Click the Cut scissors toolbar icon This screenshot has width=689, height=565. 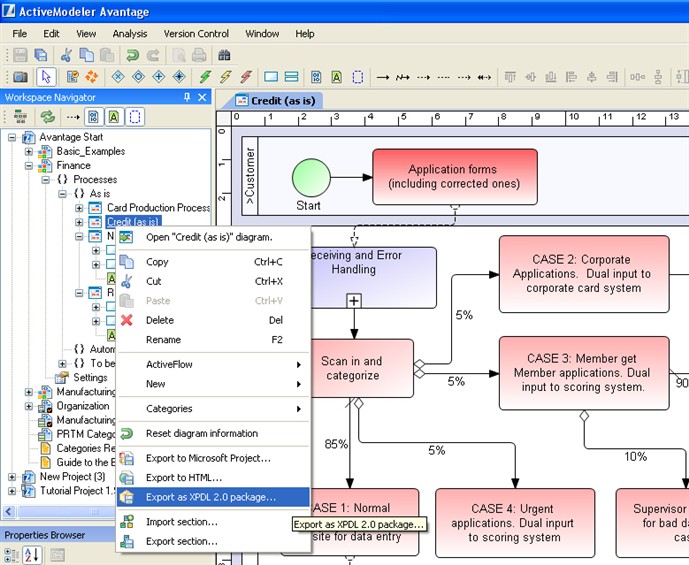[x=66, y=55]
